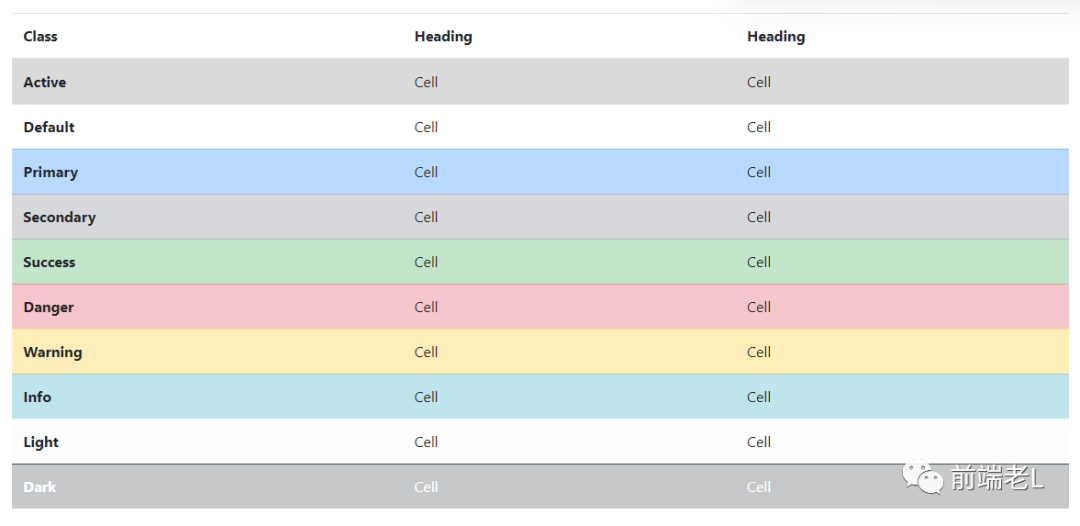
Task: Click the cyan Info row label
Action: pos(37,397)
